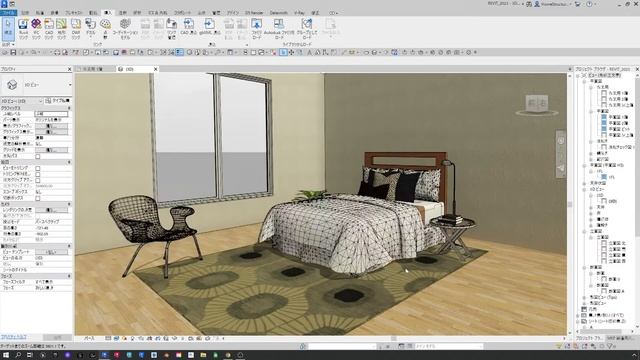Open the 3D View {3D} instance filter dropdown
The width and height of the screenshot is (640, 360).
pyautogui.click(x=40, y=101)
